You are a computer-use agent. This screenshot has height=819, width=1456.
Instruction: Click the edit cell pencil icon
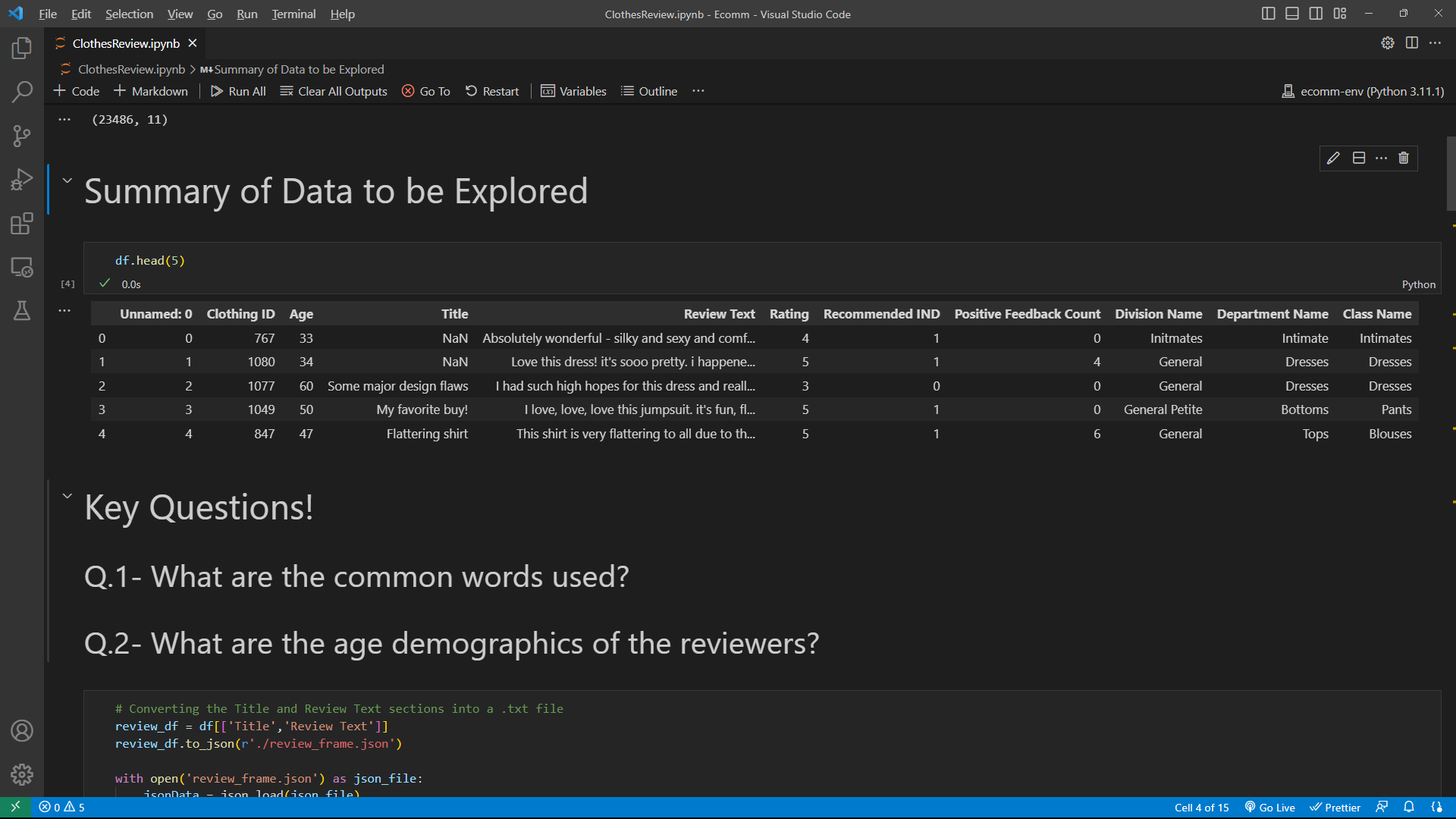(1333, 158)
